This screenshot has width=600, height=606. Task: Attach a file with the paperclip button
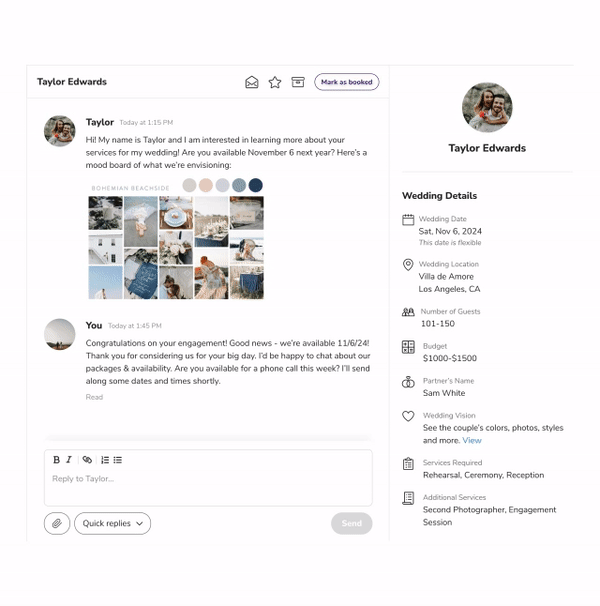(57, 523)
